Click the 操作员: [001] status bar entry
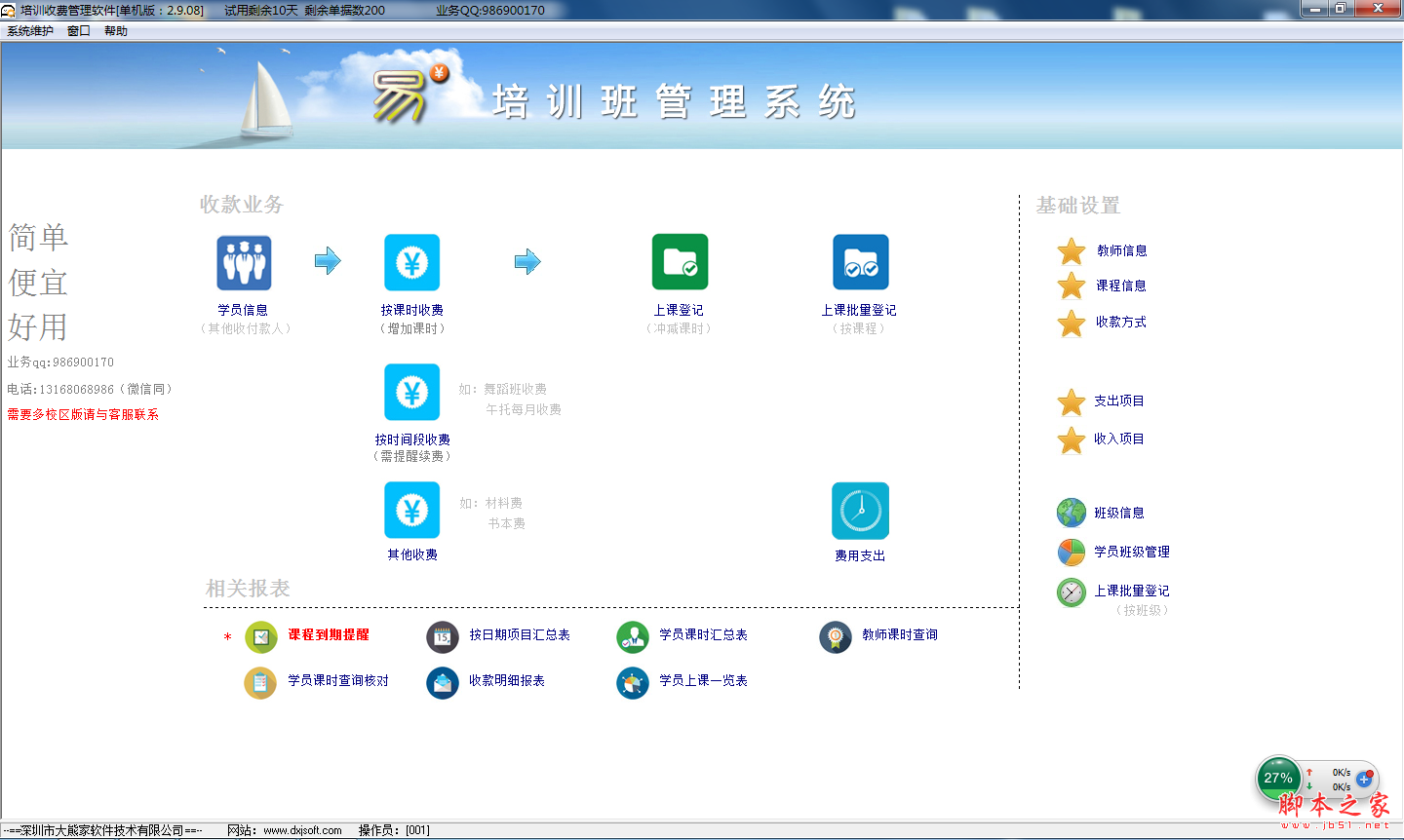 coord(394,830)
